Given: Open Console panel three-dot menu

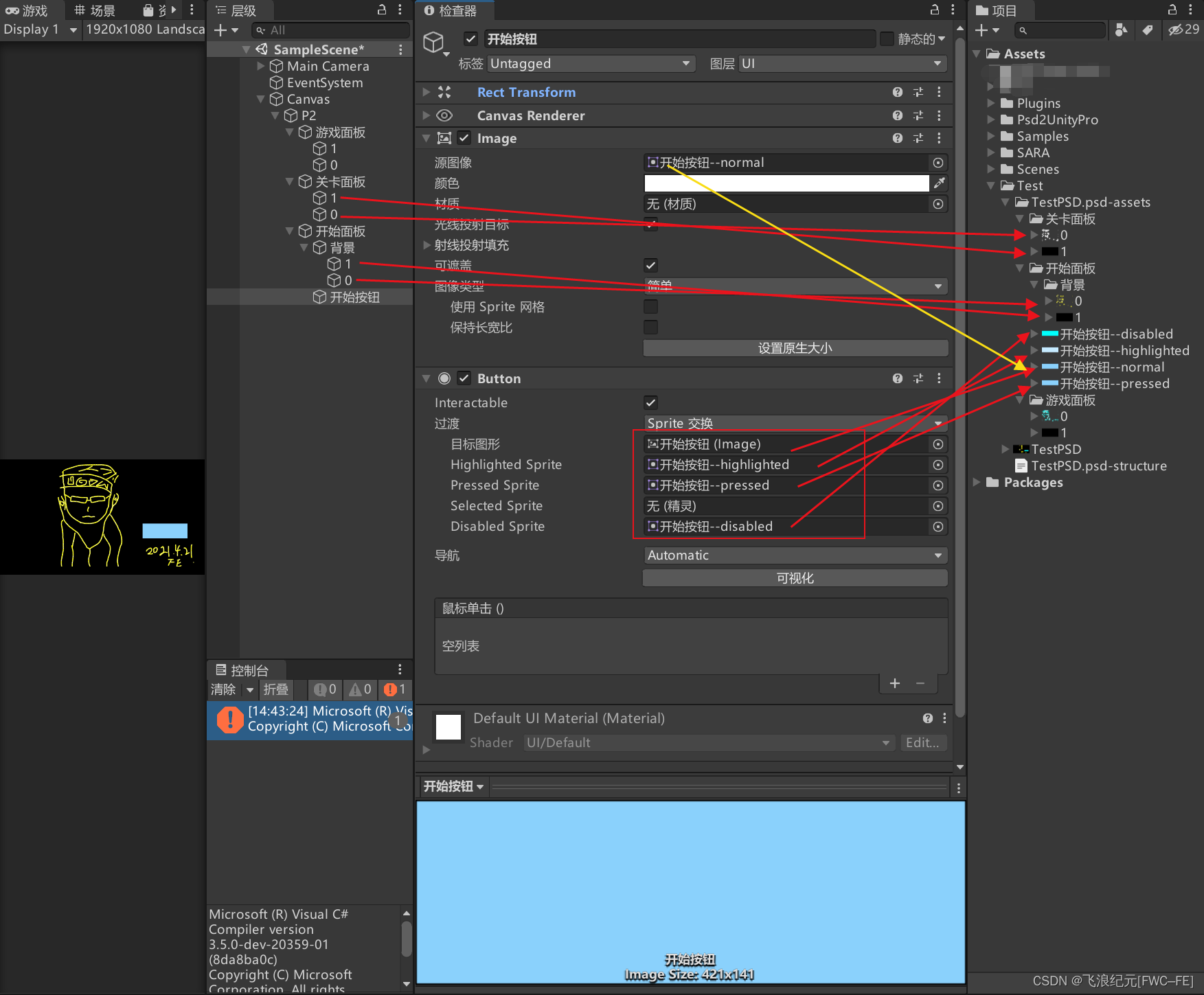Looking at the screenshot, I should click(400, 670).
